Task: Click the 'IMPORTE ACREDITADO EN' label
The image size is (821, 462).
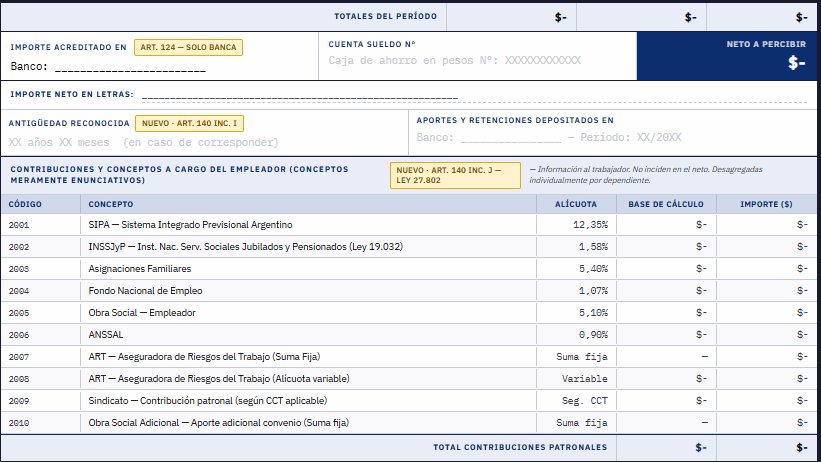Action: tap(68, 47)
